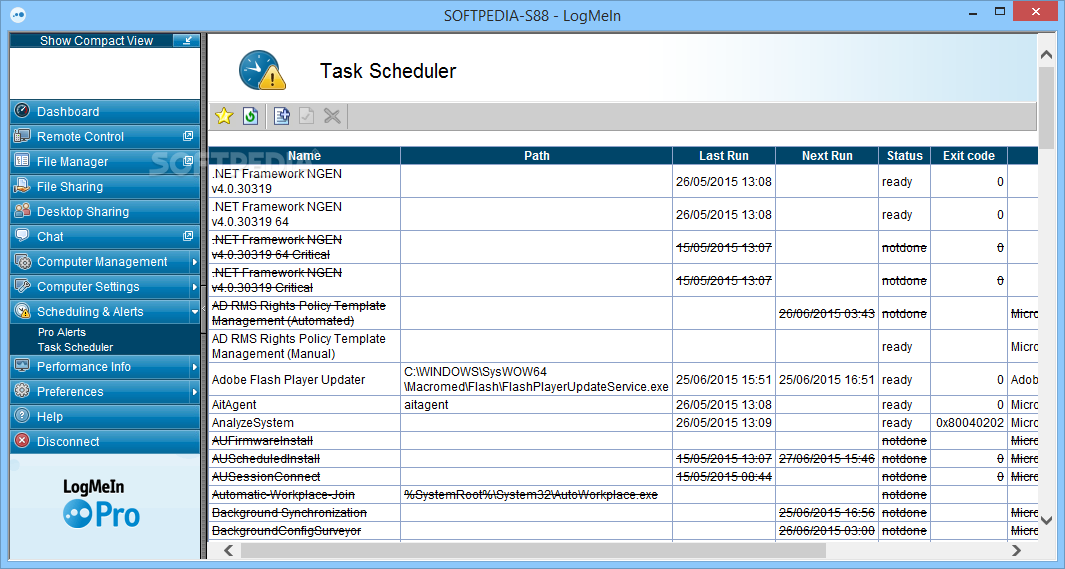
Task: Open File Manager in new window icon
Action: tap(188, 161)
